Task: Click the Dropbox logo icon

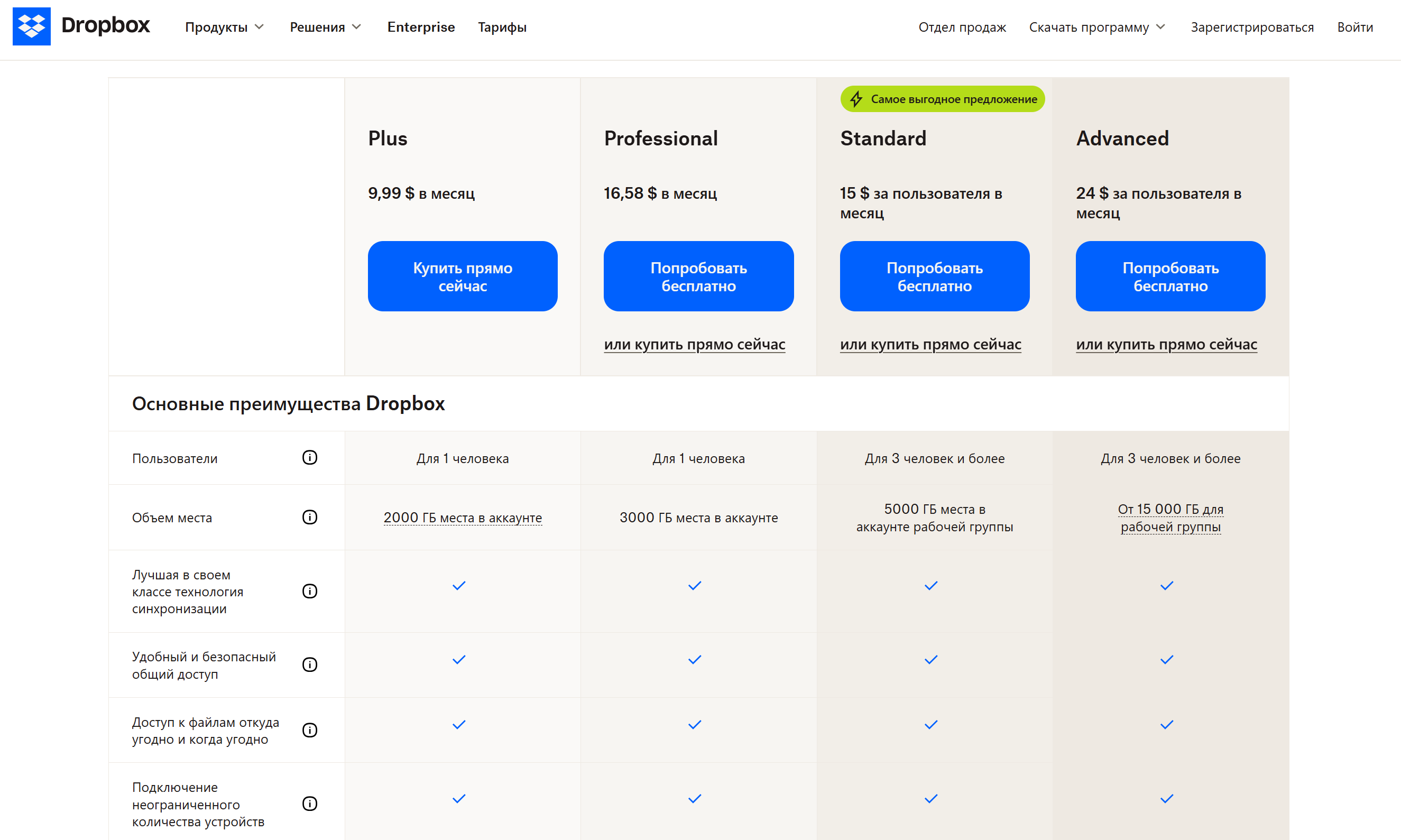Action: tap(32, 26)
